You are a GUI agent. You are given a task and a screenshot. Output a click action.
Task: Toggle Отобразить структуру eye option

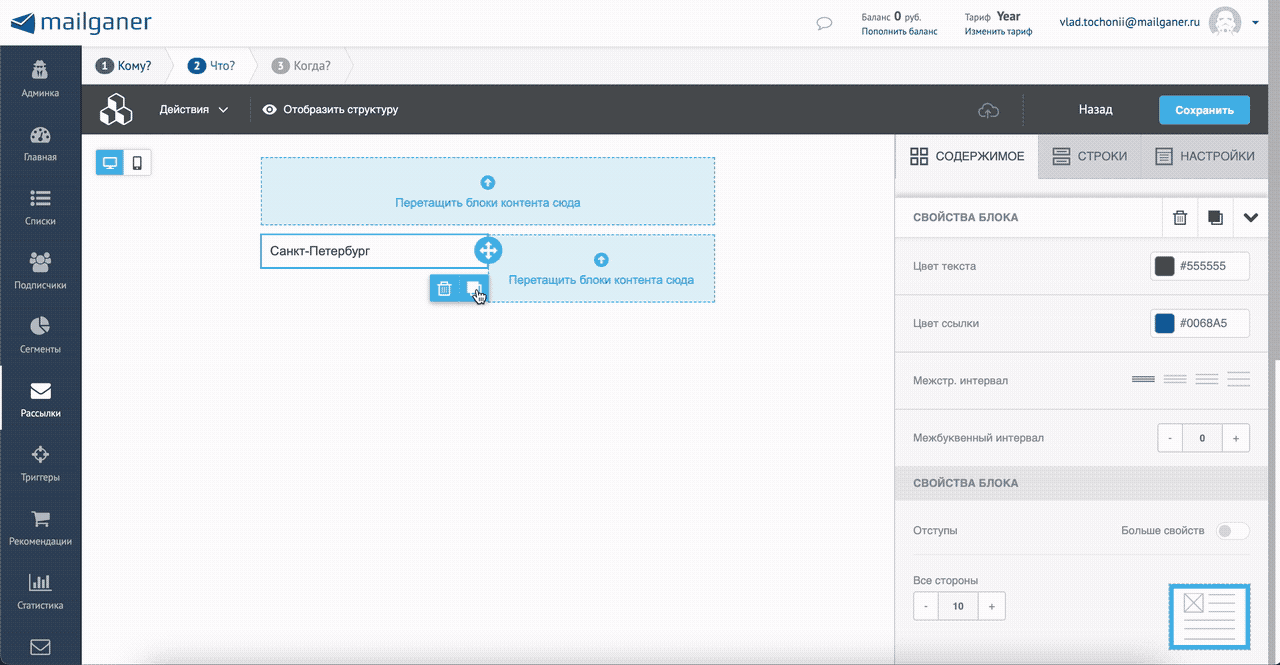click(x=330, y=109)
